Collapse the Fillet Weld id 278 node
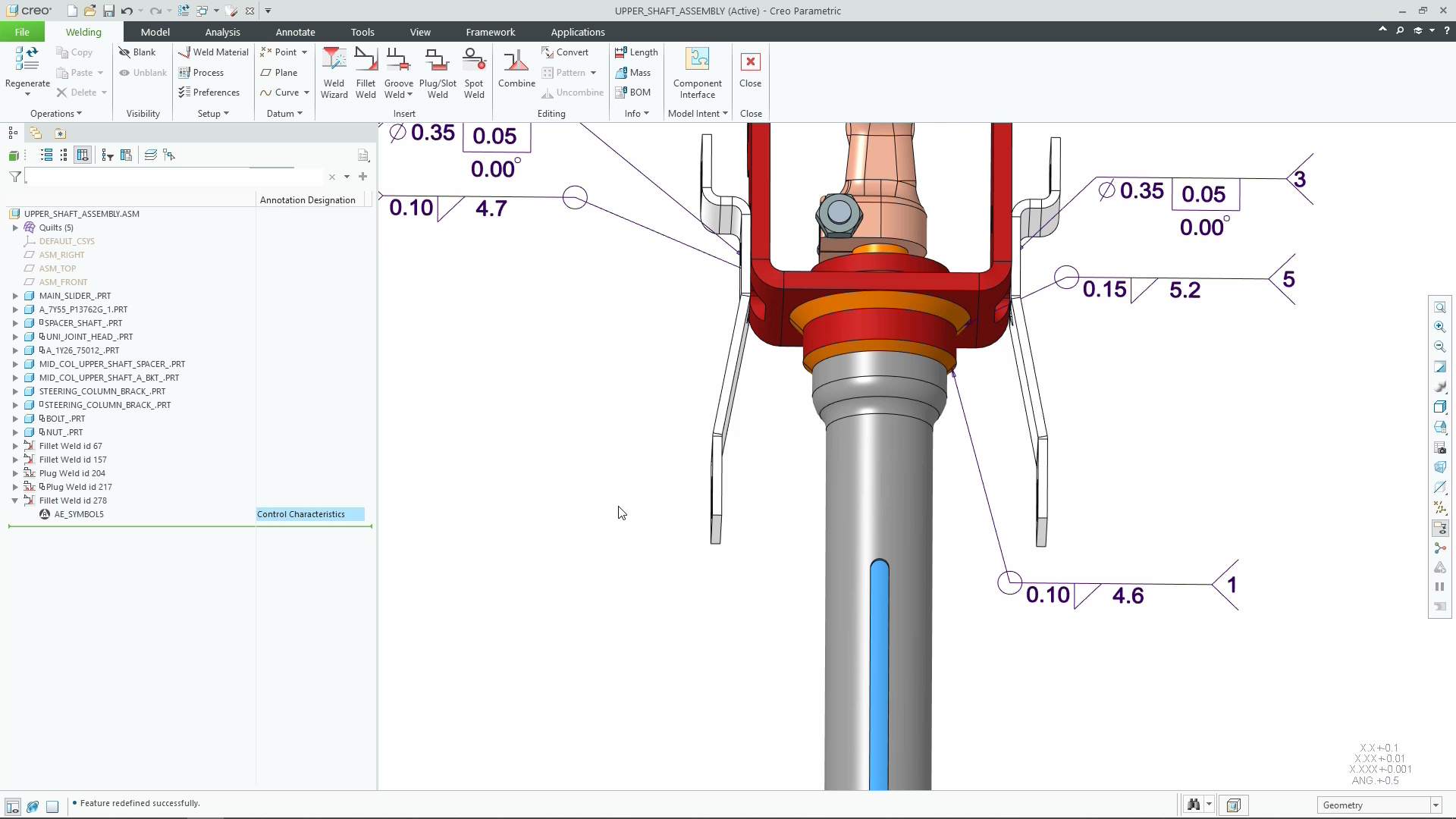This screenshot has width=1456, height=819. pyautogui.click(x=15, y=500)
